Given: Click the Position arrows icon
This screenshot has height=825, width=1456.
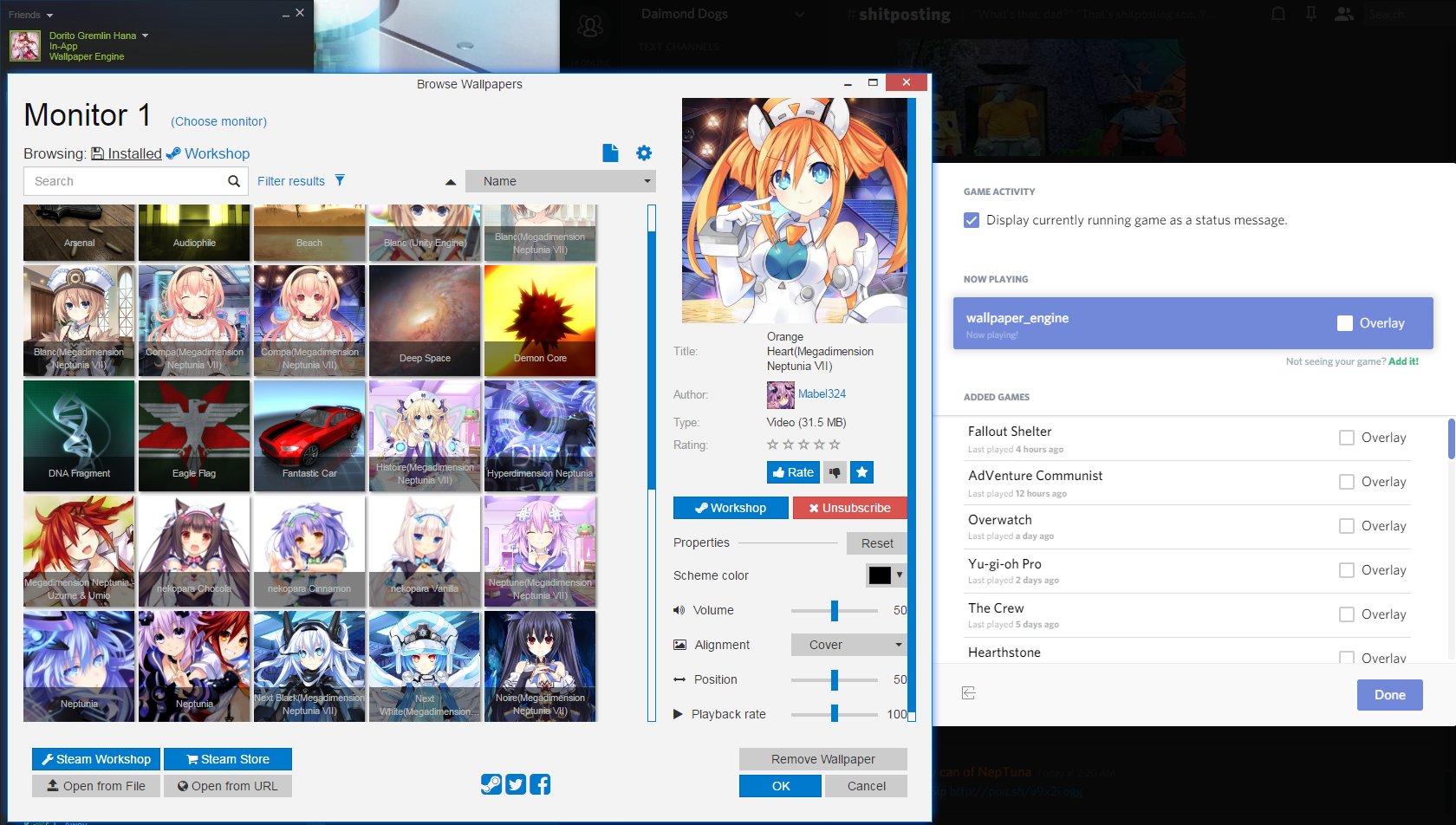Looking at the screenshot, I should coord(679,679).
